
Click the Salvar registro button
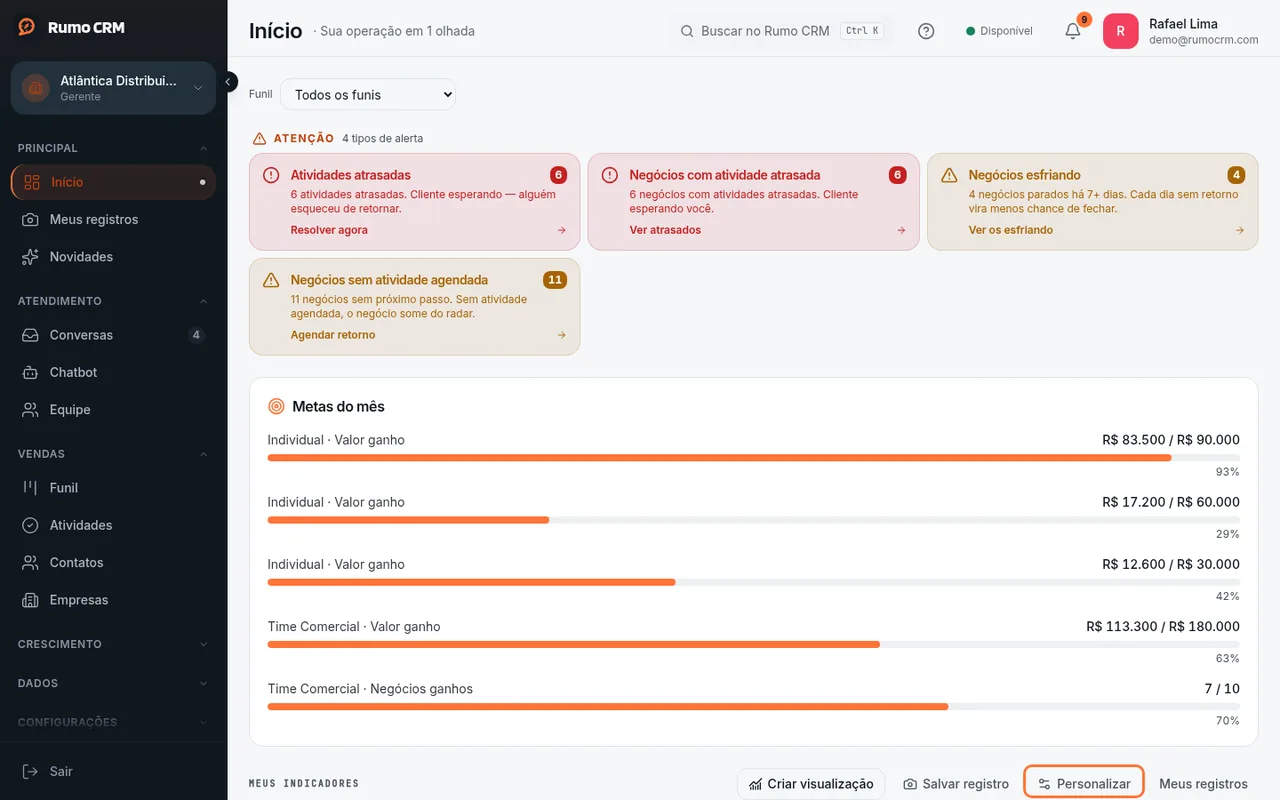point(956,783)
